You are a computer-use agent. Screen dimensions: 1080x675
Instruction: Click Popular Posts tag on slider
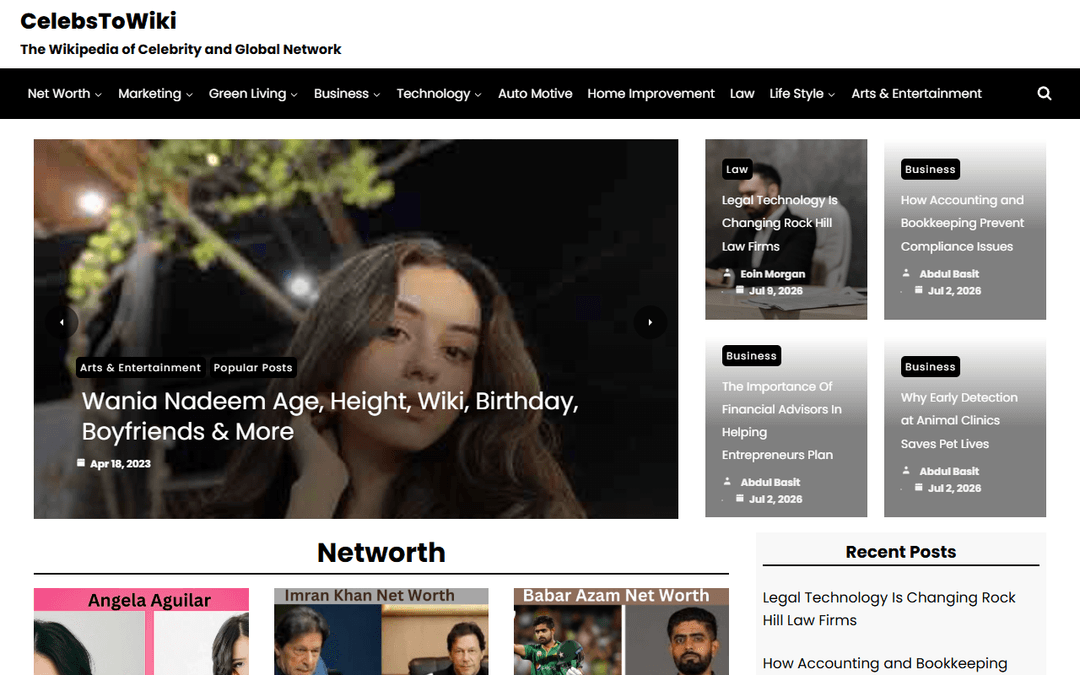tap(253, 367)
